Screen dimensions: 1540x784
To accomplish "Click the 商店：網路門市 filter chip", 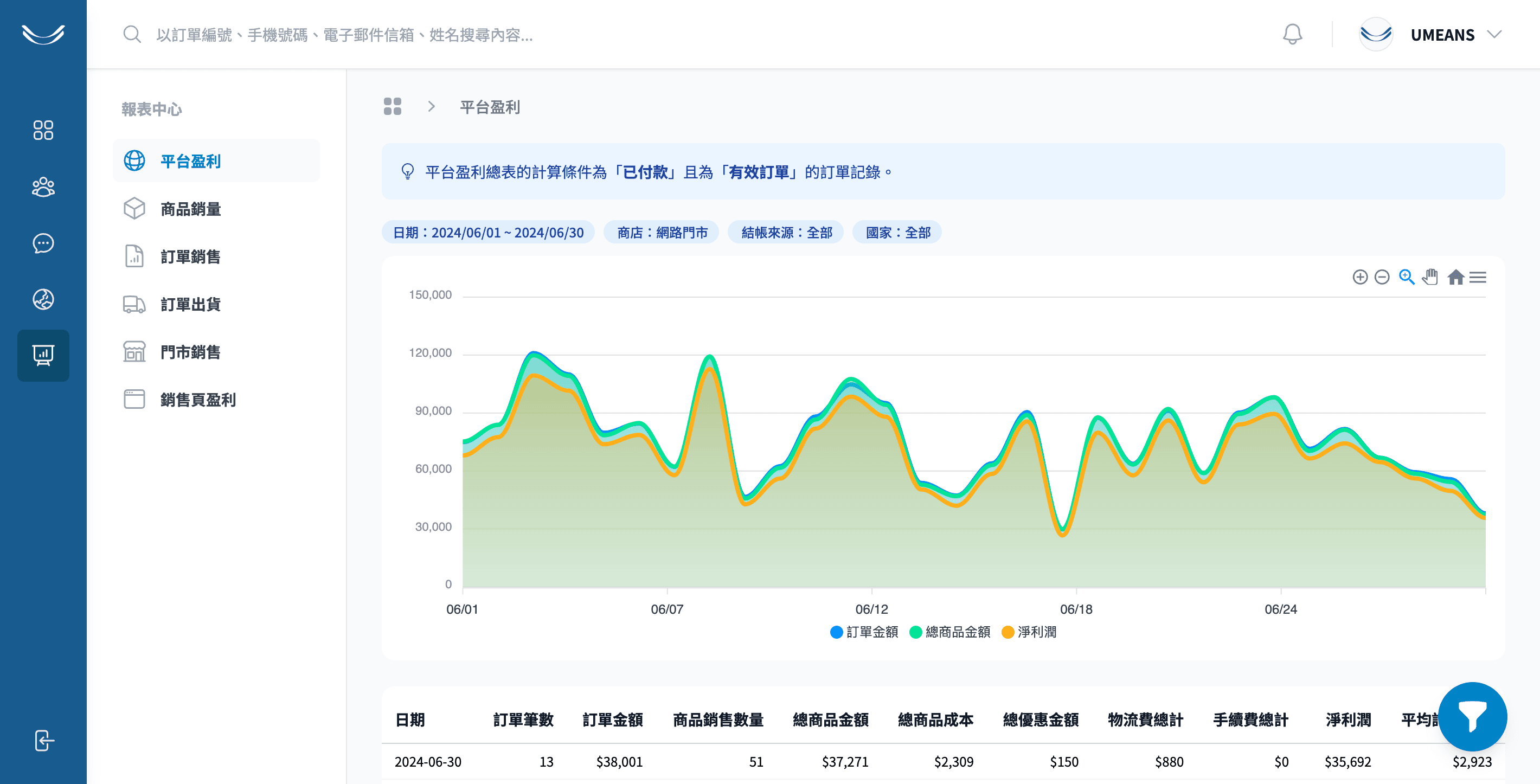I will pyautogui.click(x=662, y=233).
